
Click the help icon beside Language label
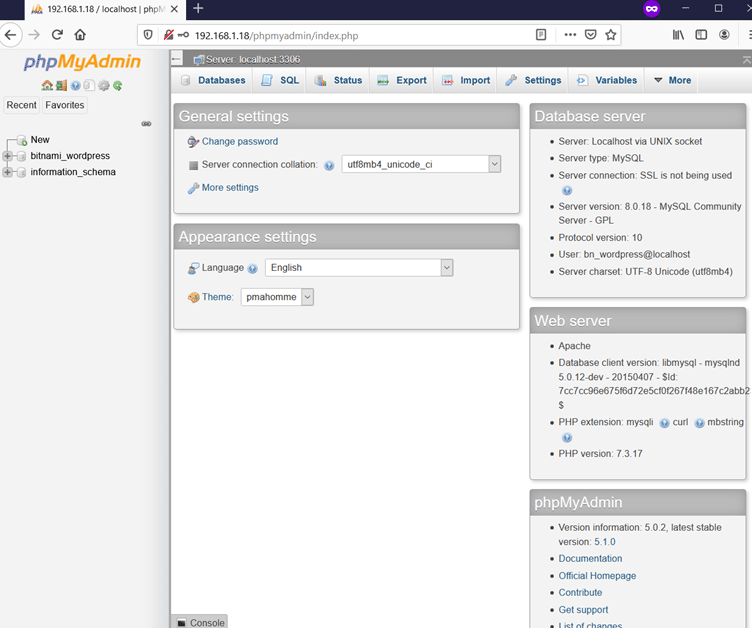(x=253, y=269)
